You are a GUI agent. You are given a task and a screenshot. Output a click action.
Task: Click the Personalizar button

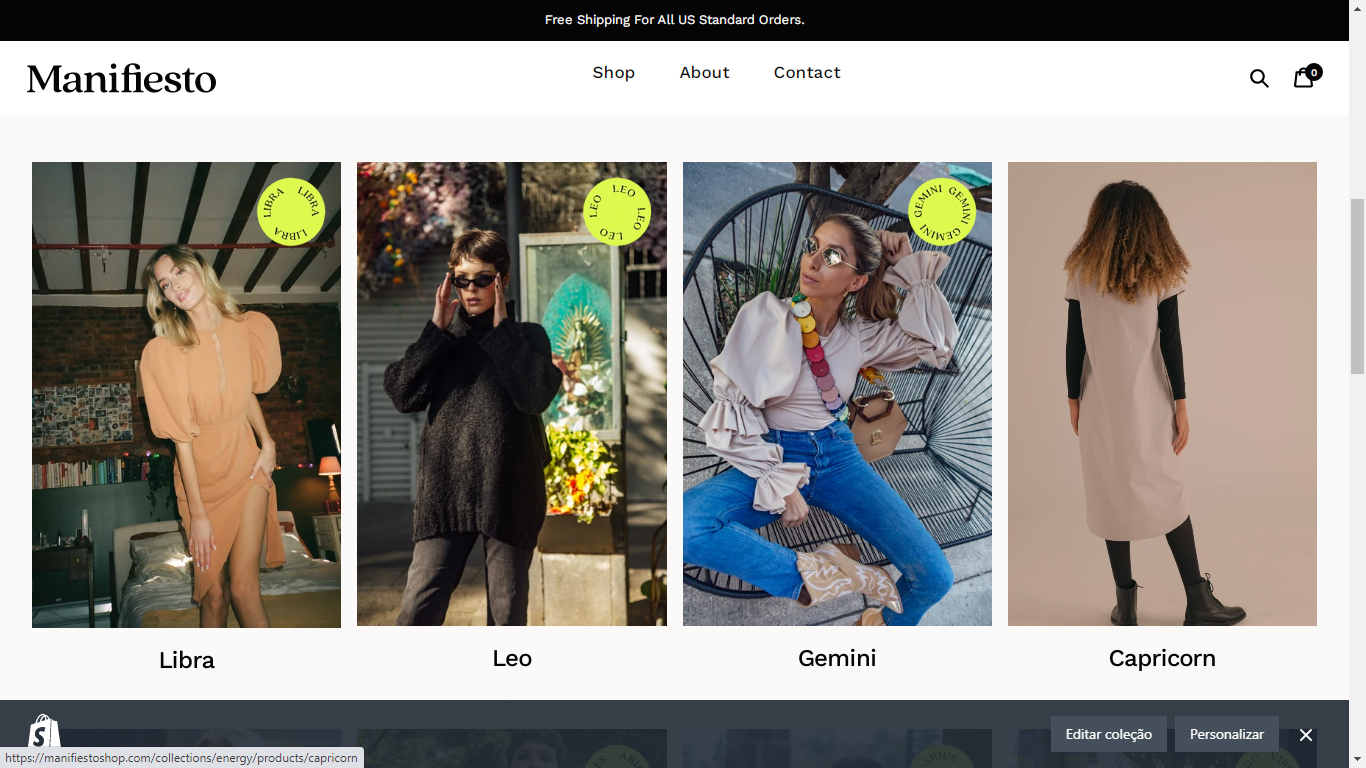pos(1227,734)
